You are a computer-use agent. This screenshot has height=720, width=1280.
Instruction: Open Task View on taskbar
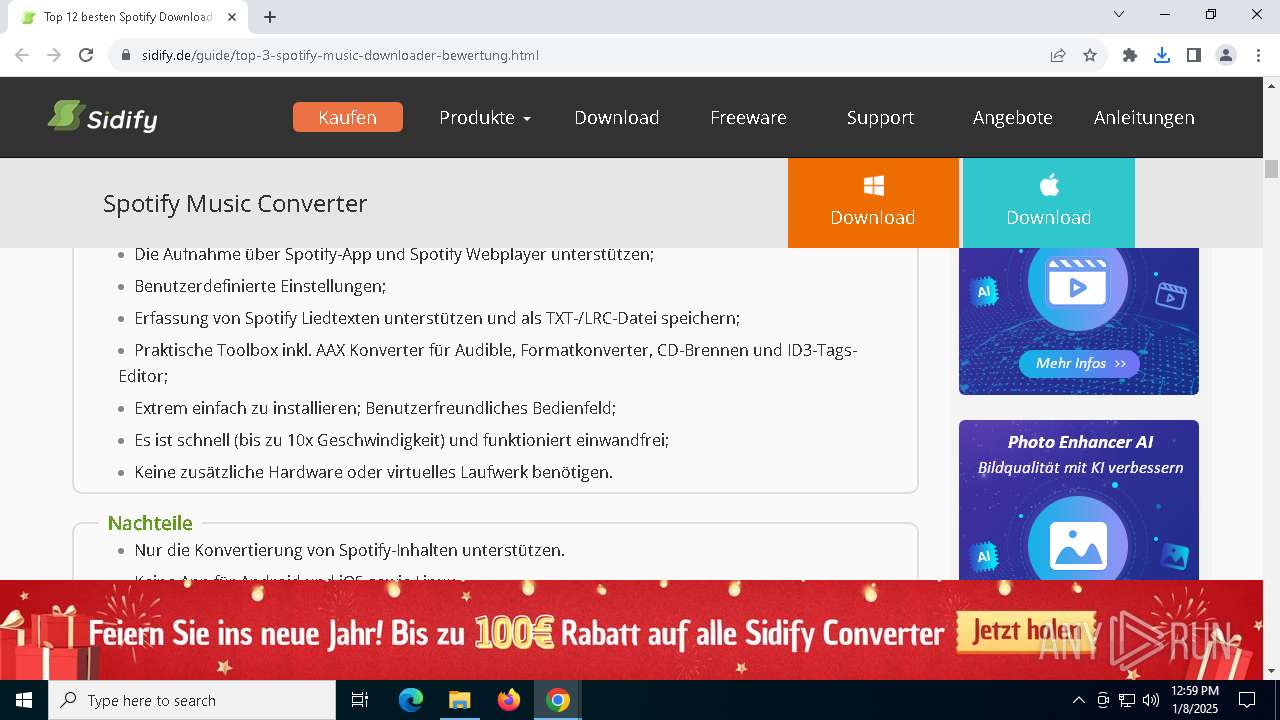pyautogui.click(x=360, y=700)
